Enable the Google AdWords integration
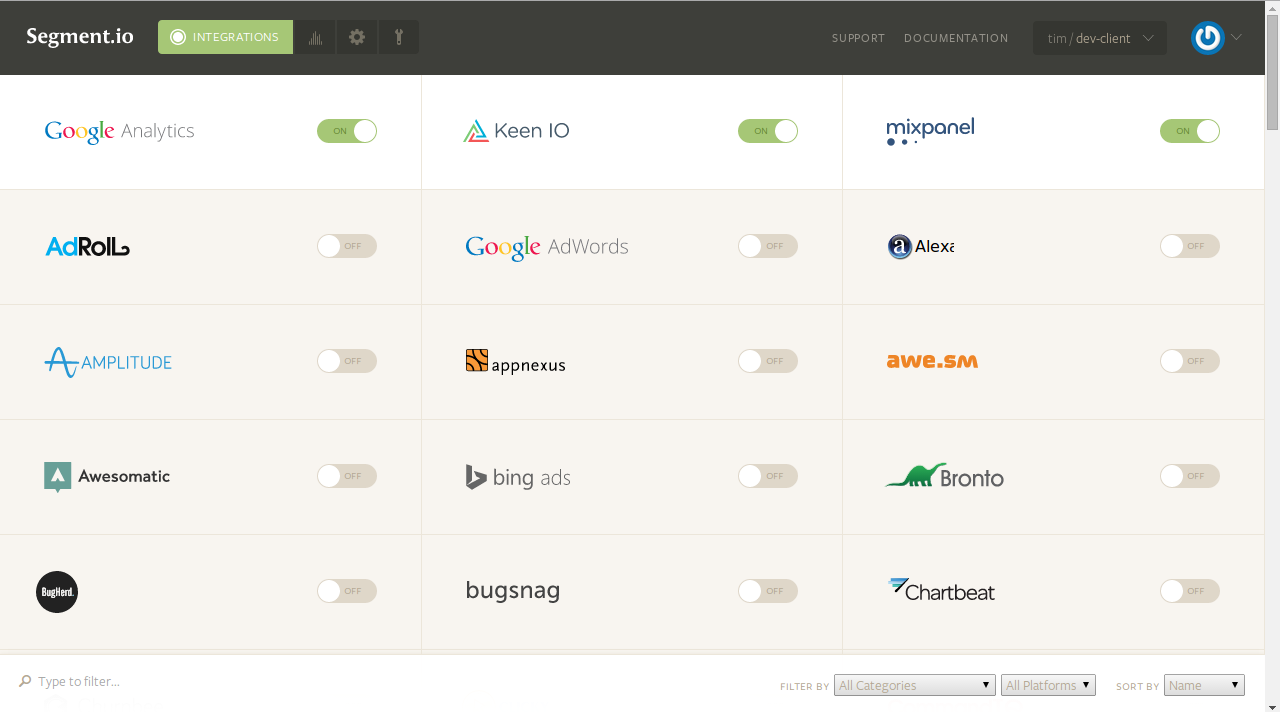The width and height of the screenshot is (1280, 712). click(x=768, y=246)
